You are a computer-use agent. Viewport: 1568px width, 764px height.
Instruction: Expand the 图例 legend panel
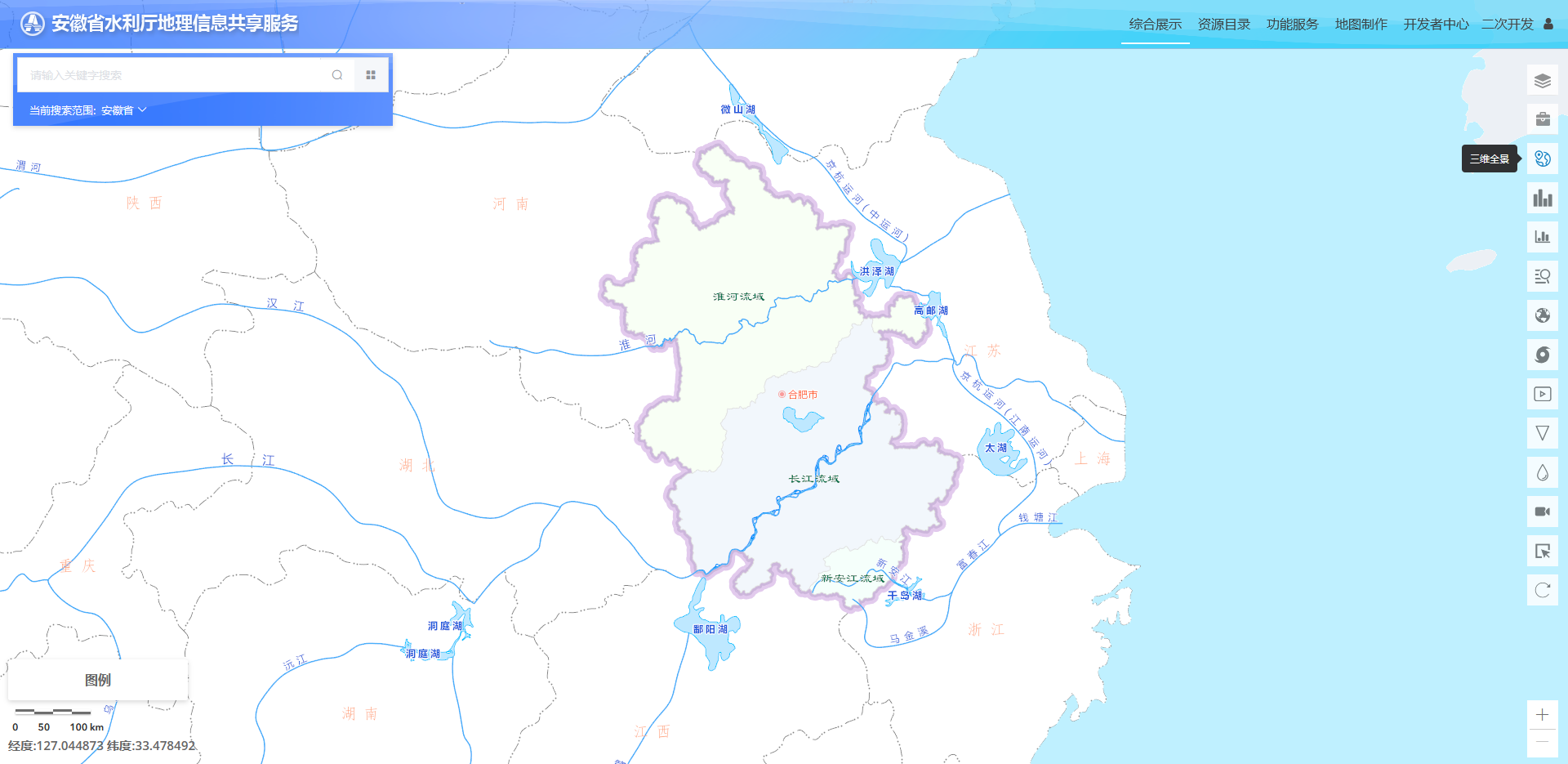click(96, 679)
